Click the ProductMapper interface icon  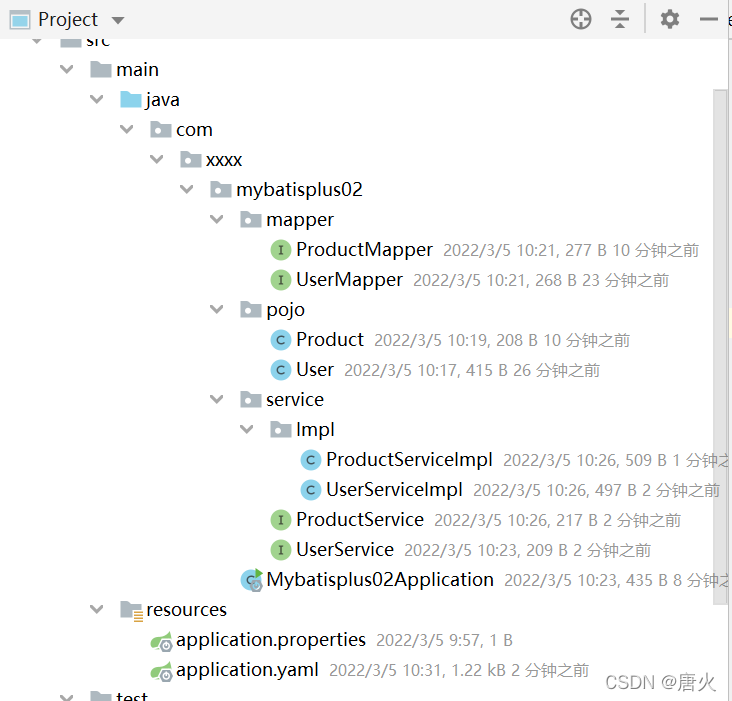pos(281,250)
